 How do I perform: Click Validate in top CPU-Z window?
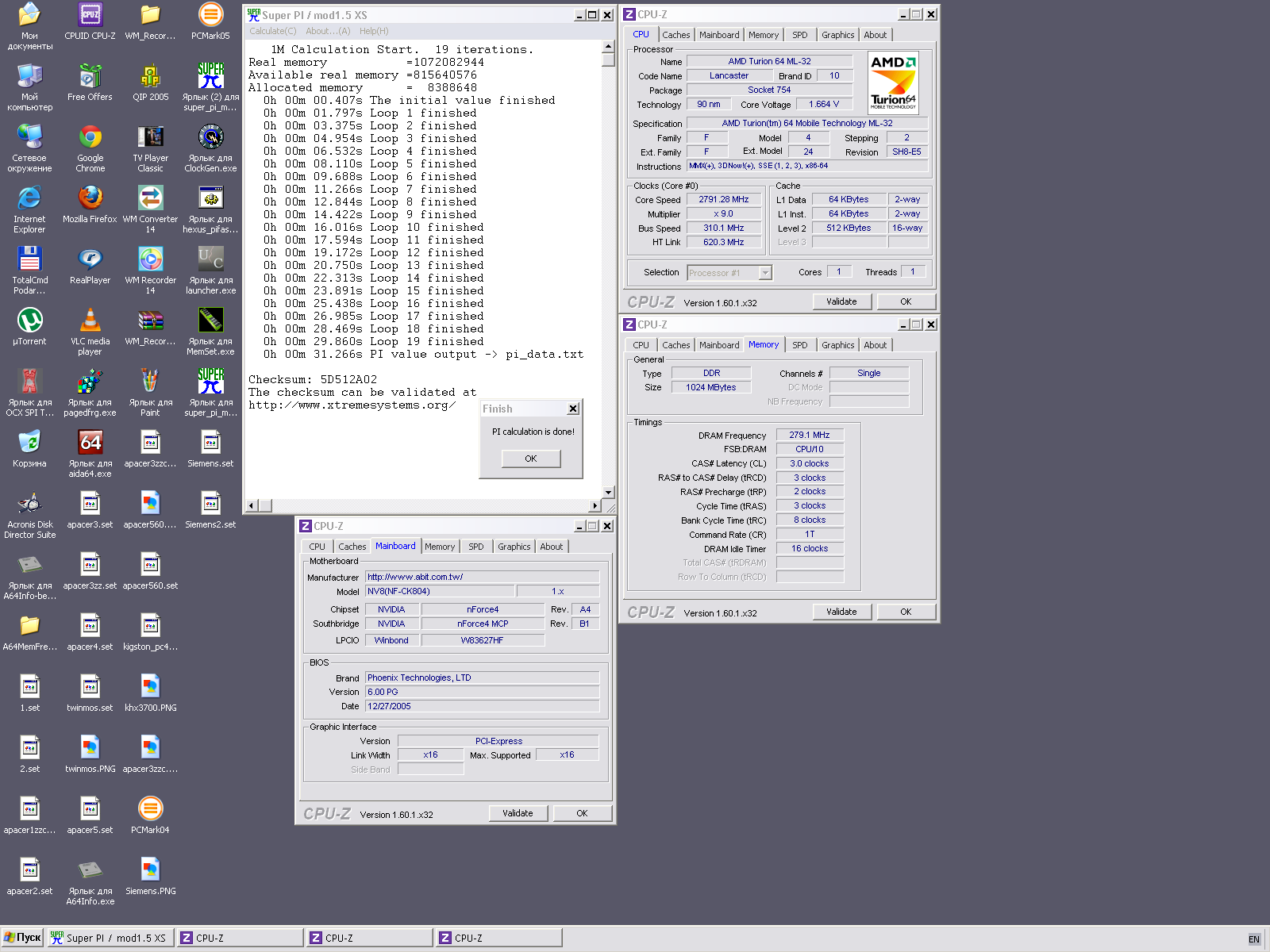tap(841, 301)
